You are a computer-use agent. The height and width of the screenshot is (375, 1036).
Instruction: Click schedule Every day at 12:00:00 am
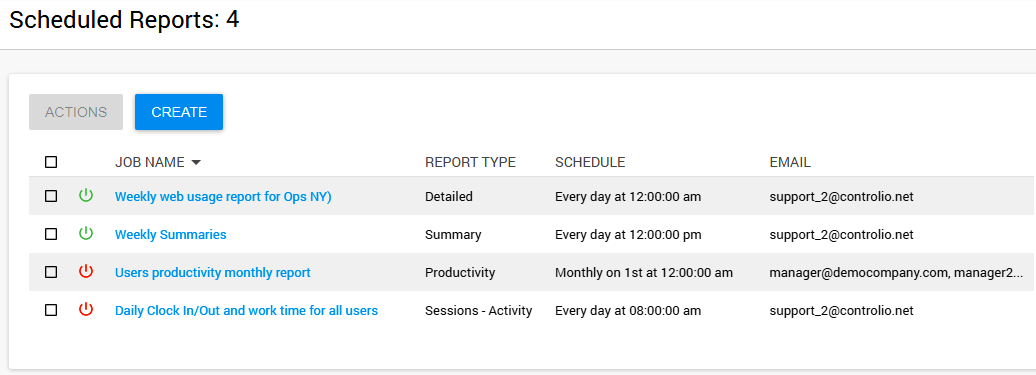click(628, 197)
